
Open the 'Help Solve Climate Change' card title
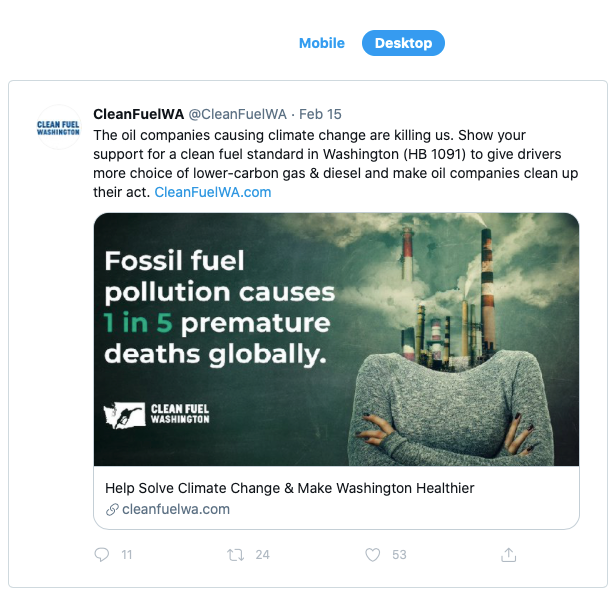pos(289,488)
